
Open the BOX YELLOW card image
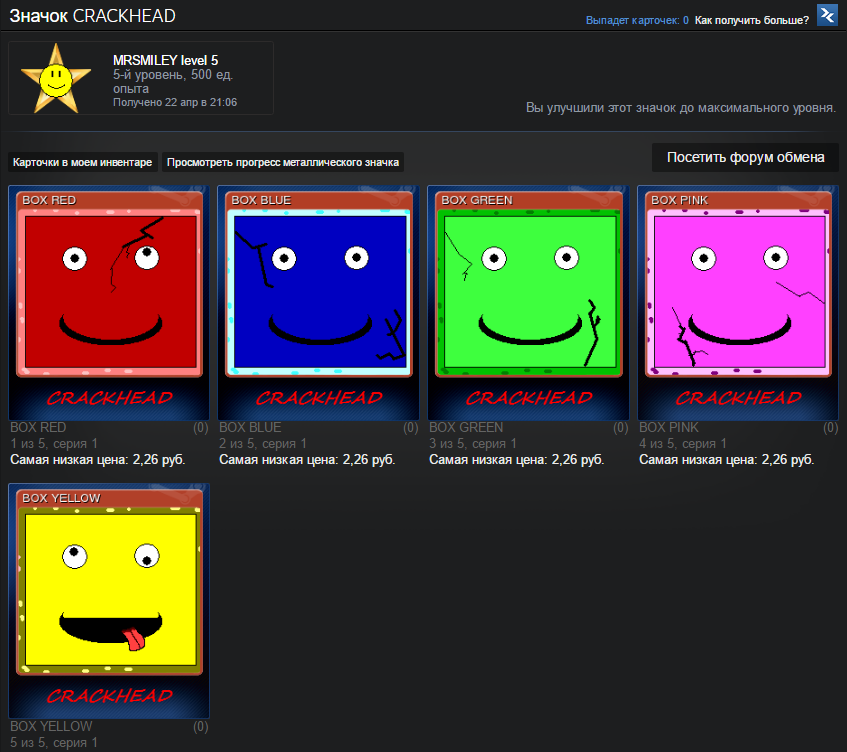coord(109,601)
